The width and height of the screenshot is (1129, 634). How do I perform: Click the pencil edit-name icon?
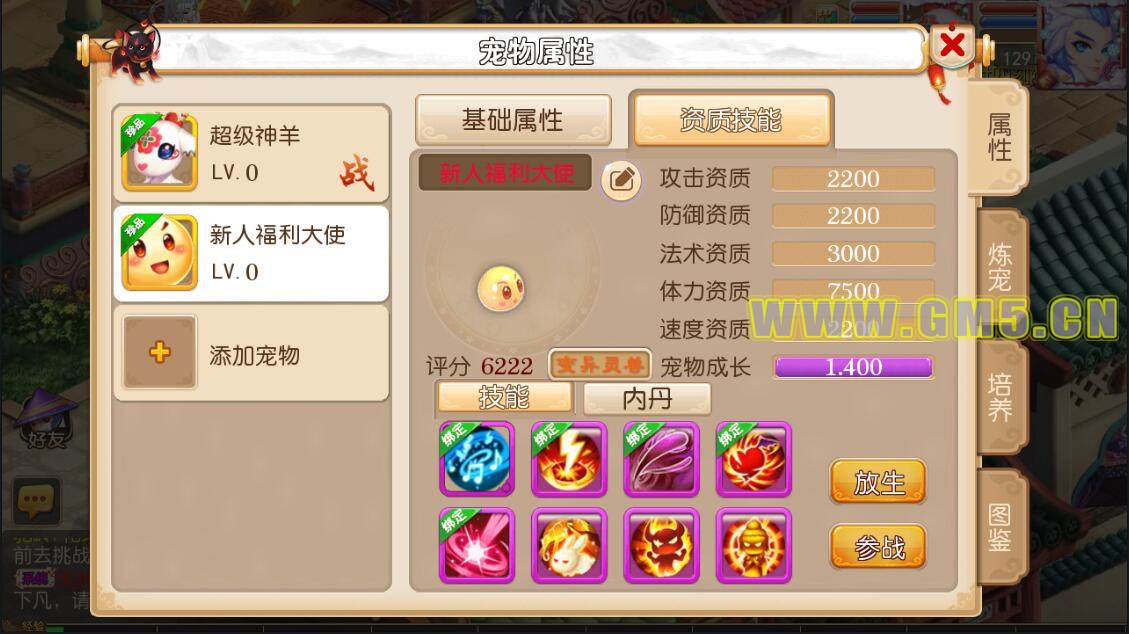tap(621, 180)
